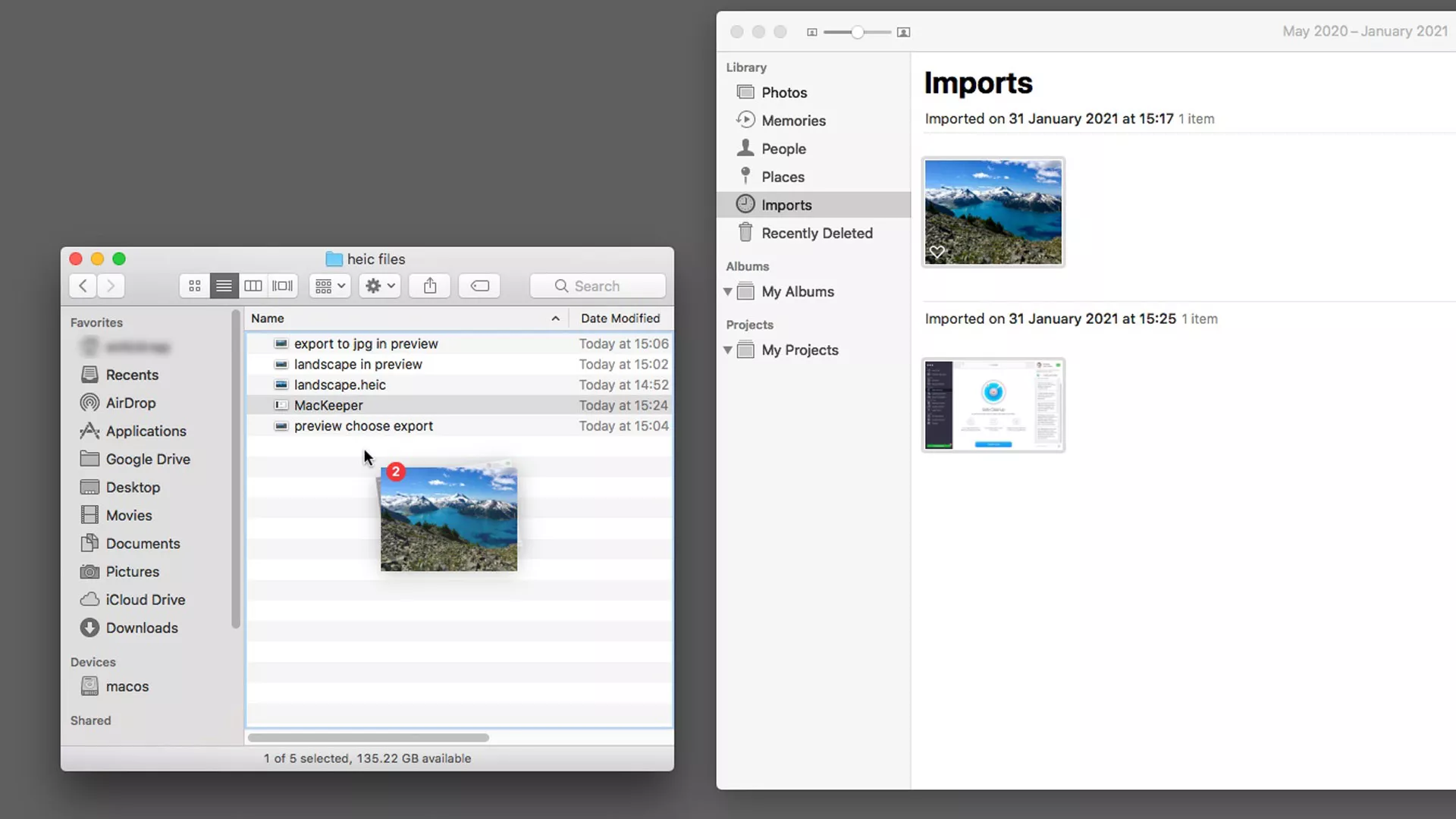Toggle the Recently Deleted sidebar item

coord(817,233)
